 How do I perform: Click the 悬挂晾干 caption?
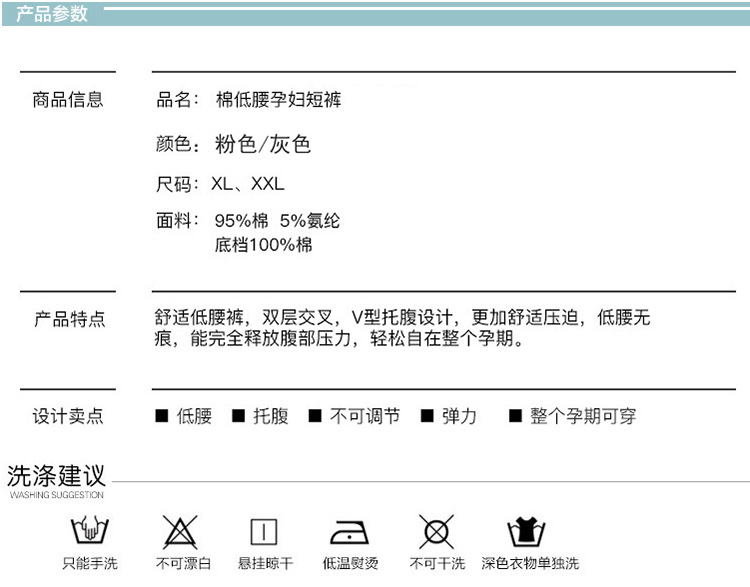(265, 563)
